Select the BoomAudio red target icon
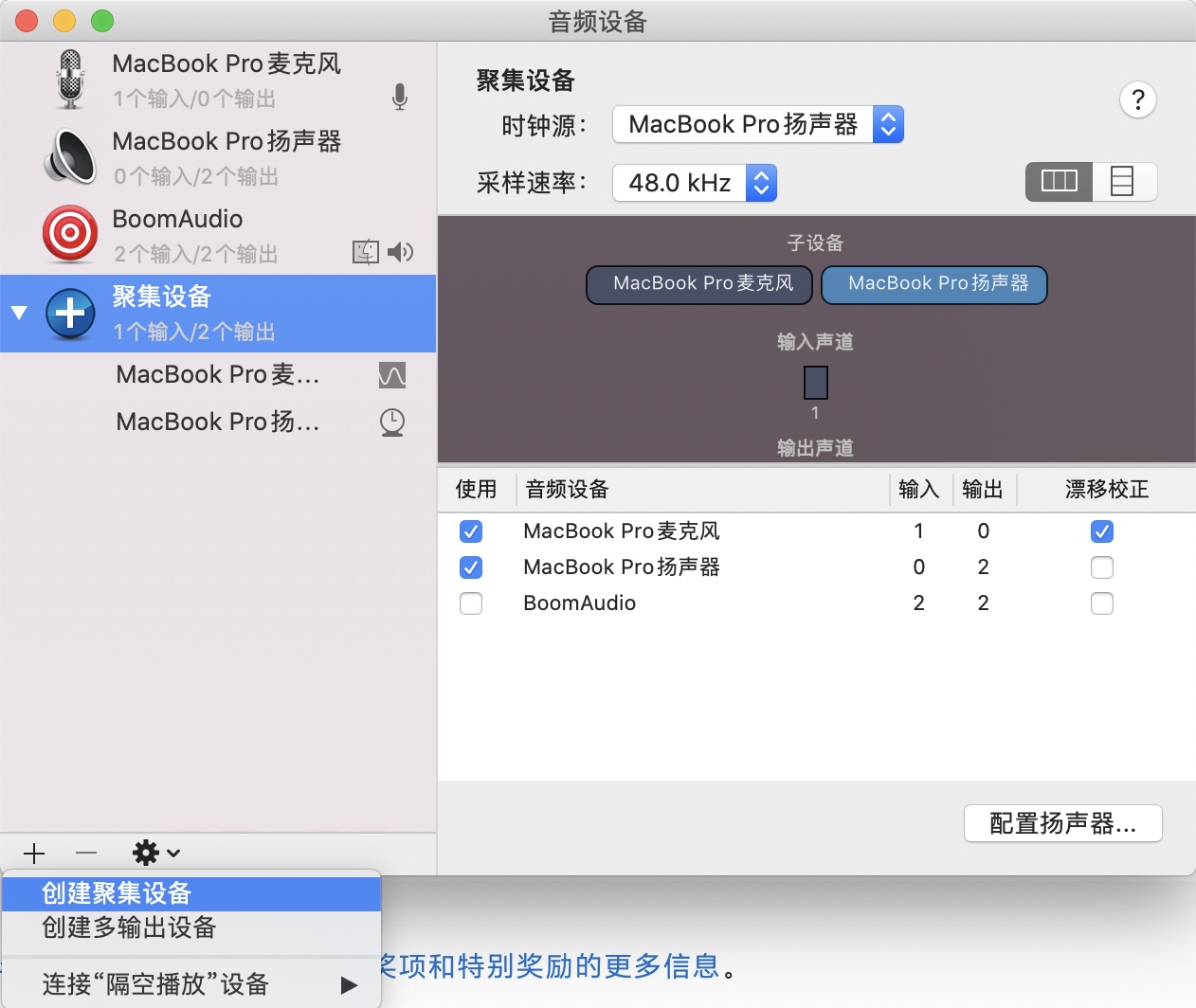 click(70, 234)
